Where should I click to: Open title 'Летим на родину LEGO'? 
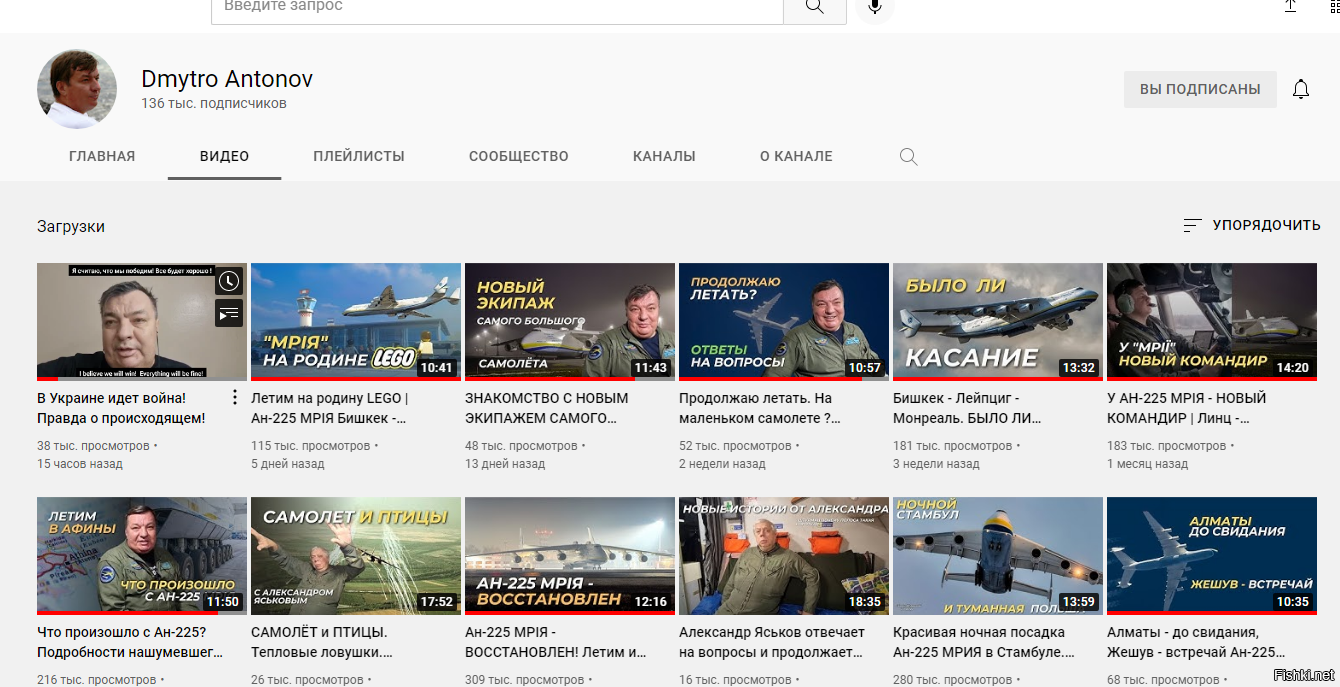[329, 408]
